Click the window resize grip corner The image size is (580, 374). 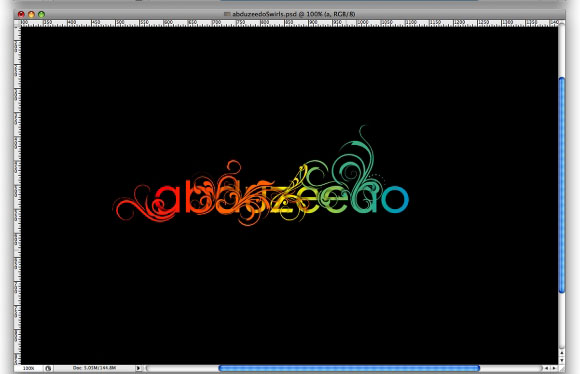pos(562,368)
